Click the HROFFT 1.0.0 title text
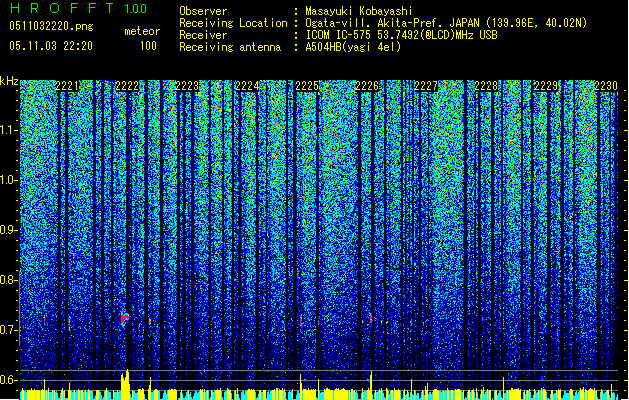The image size is (629, 400). click(79, 8)
